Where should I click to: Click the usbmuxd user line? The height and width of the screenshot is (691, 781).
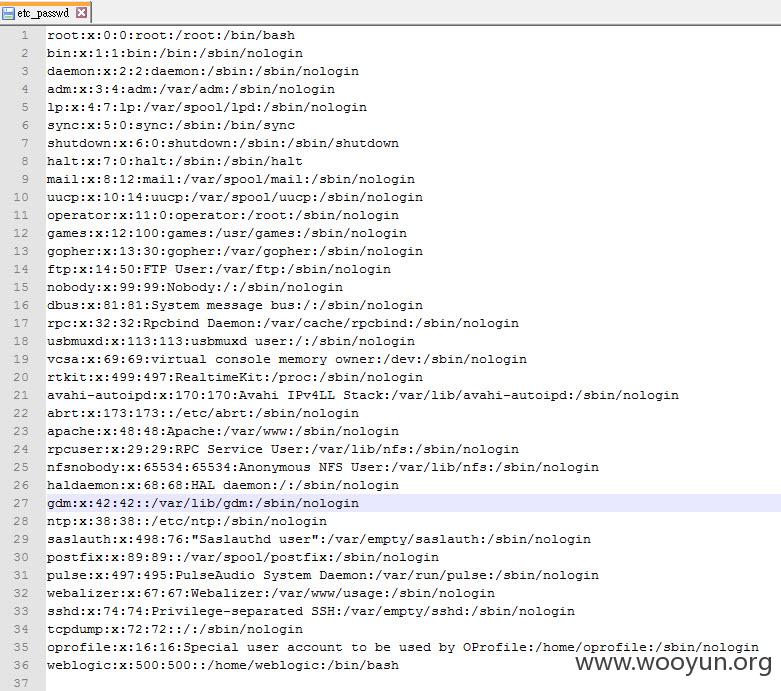pyautogui.click(x=231, y=341)
